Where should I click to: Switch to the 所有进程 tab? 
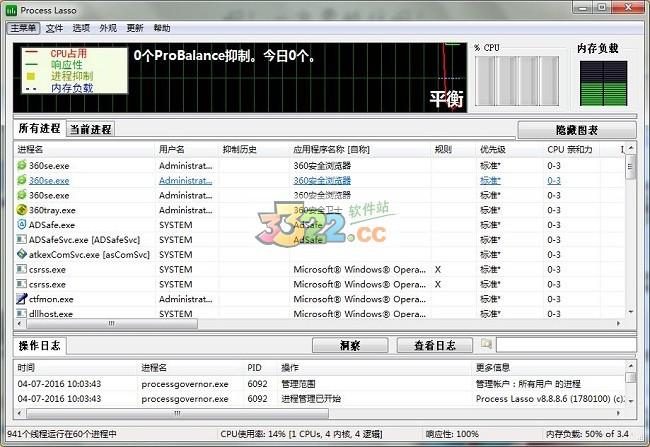[39, 129]
